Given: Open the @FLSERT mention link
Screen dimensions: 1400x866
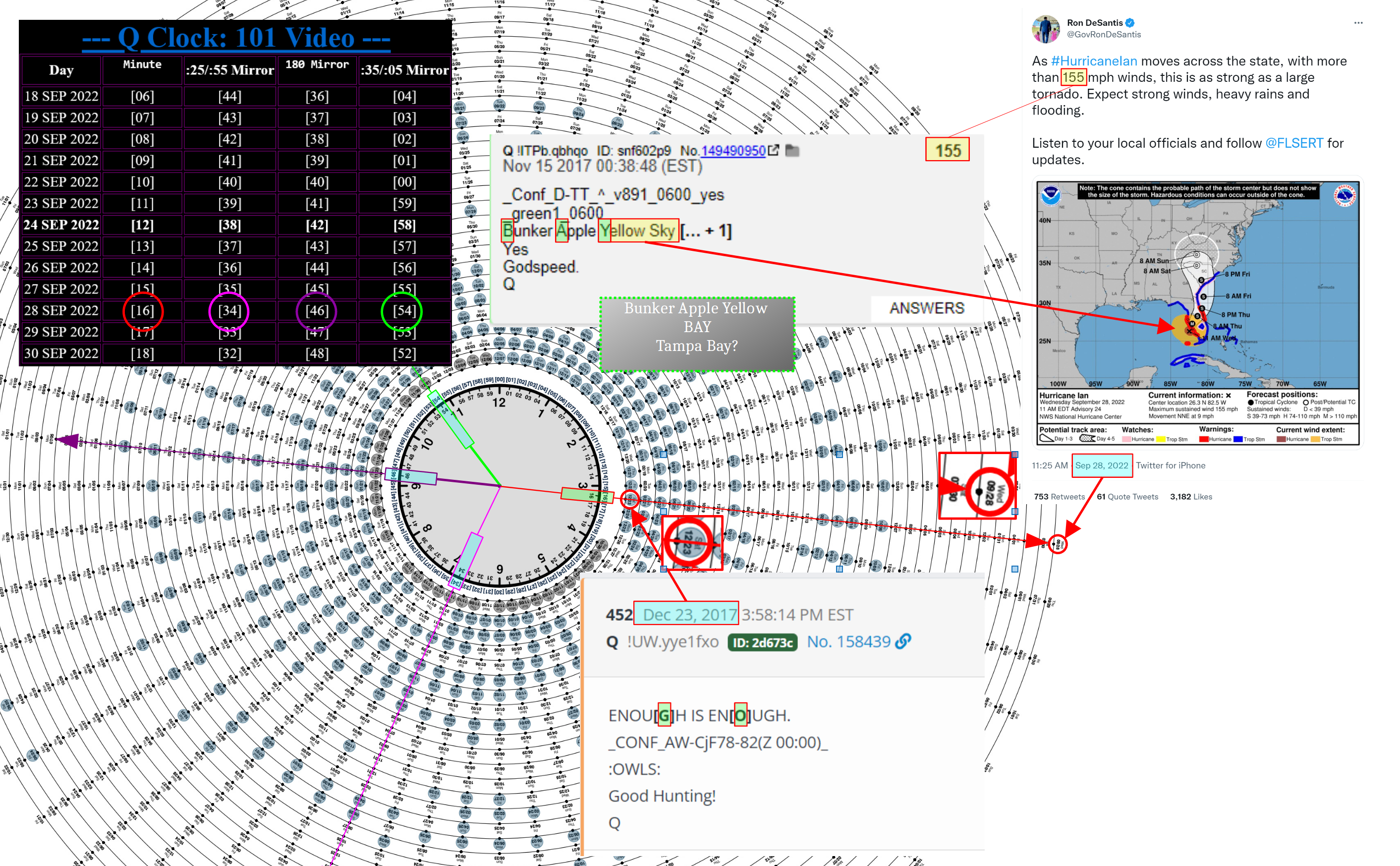Looking at the screenshot, I should 1294,143.
